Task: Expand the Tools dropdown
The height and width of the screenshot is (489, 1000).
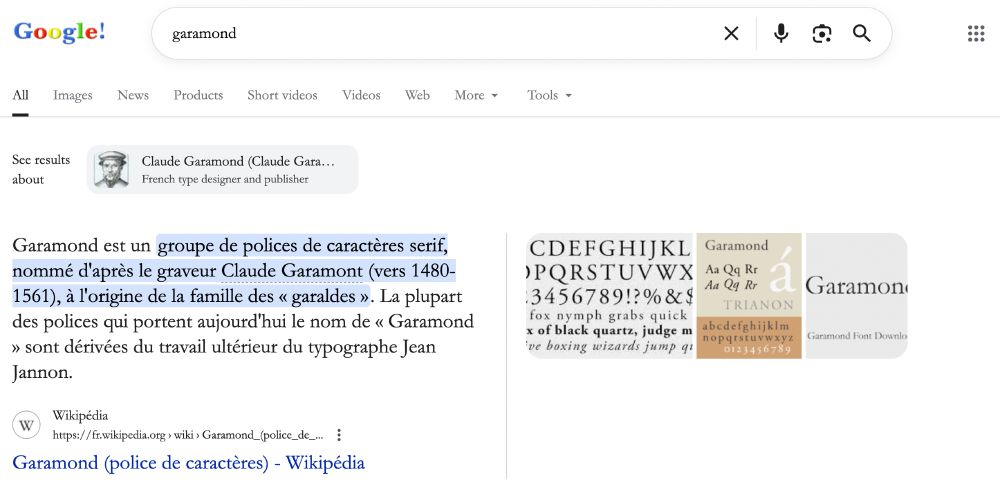Action: (x=549, y=95)
